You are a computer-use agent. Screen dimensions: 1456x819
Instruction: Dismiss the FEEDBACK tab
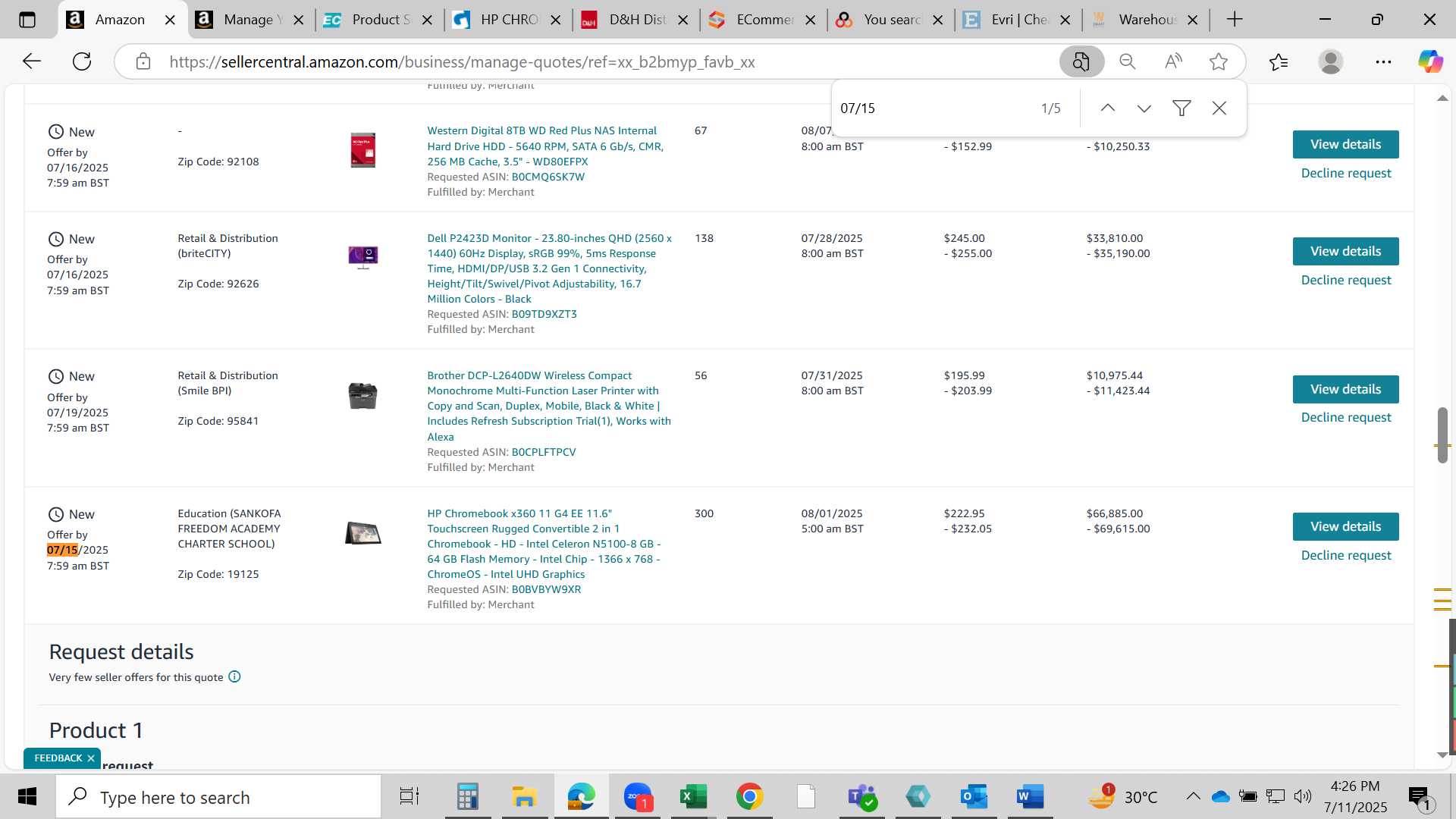(x=90, y=758)
